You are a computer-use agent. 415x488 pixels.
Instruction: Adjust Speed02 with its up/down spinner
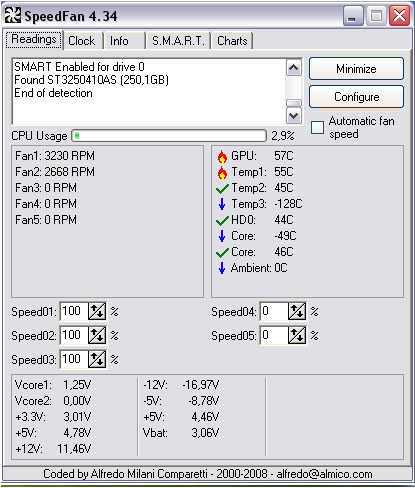(x=97, y=335)
